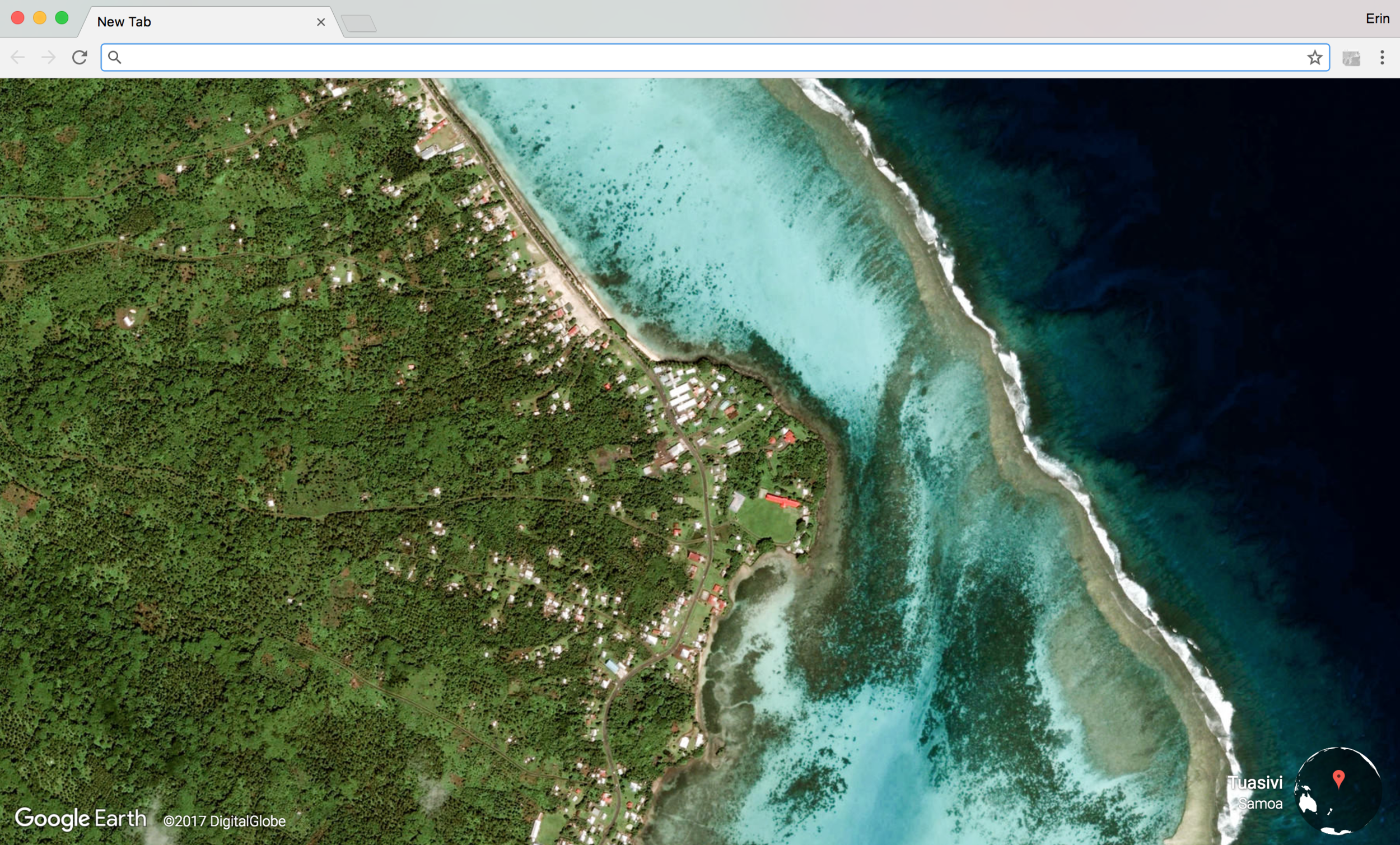
Task: Open the Erin profile switcher
Action: pyautogui.click(x=1377, y=18)
